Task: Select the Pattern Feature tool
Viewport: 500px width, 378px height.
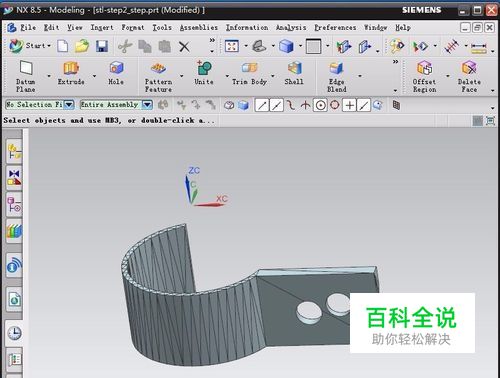Action: click(158, 76)
